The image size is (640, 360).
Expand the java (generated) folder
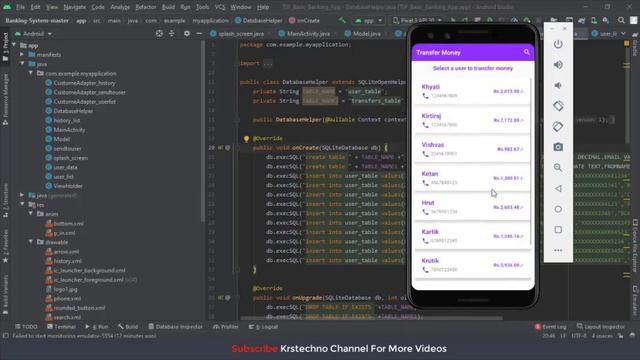(x=22, y=195)
